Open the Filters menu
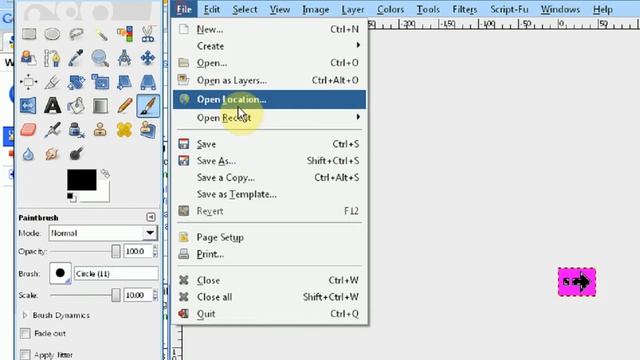The height and width of the screenshot is (360, 640). point(464,9)
